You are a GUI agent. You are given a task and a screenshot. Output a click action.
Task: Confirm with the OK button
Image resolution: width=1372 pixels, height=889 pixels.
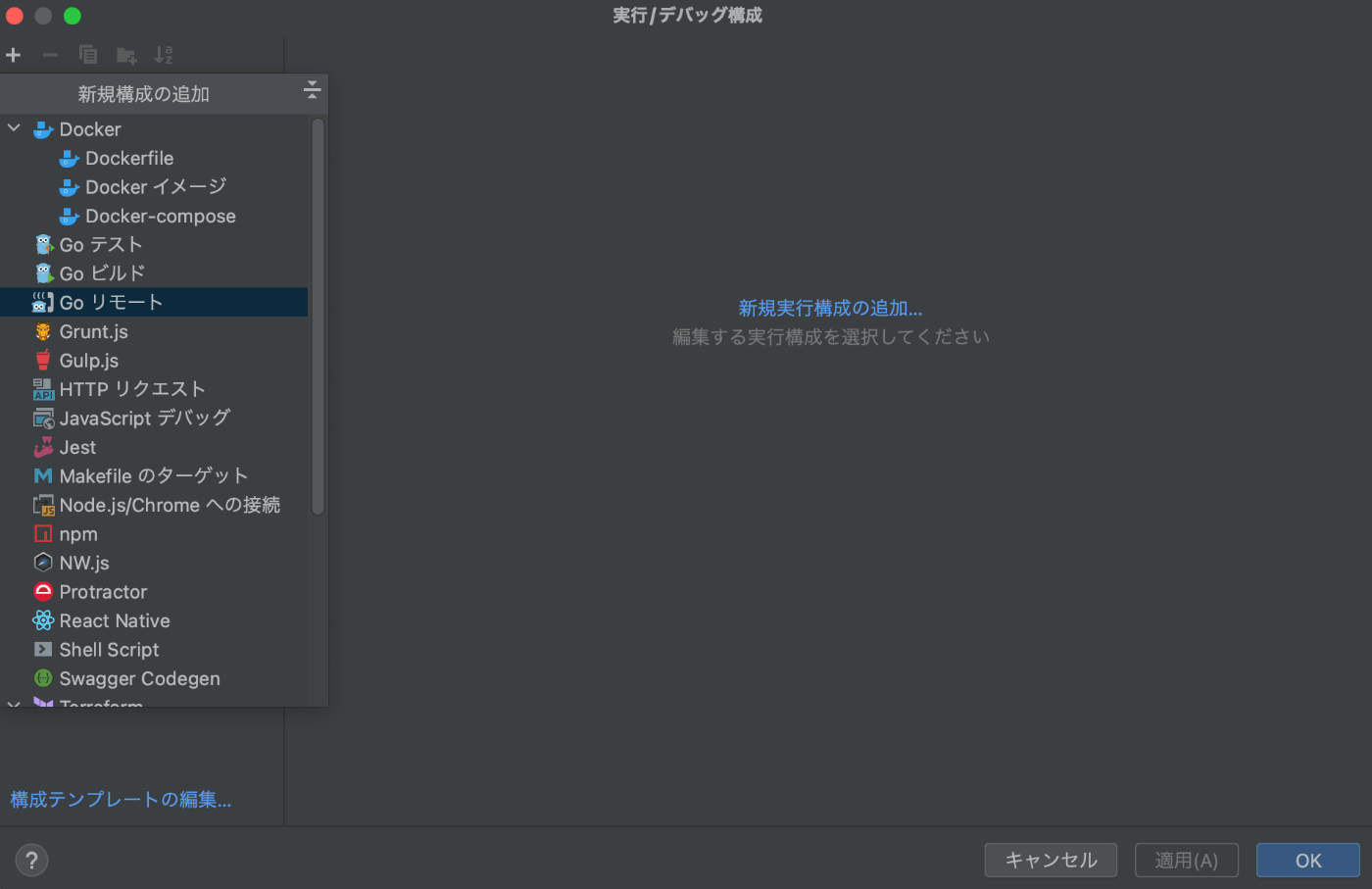pos(1308,861)
